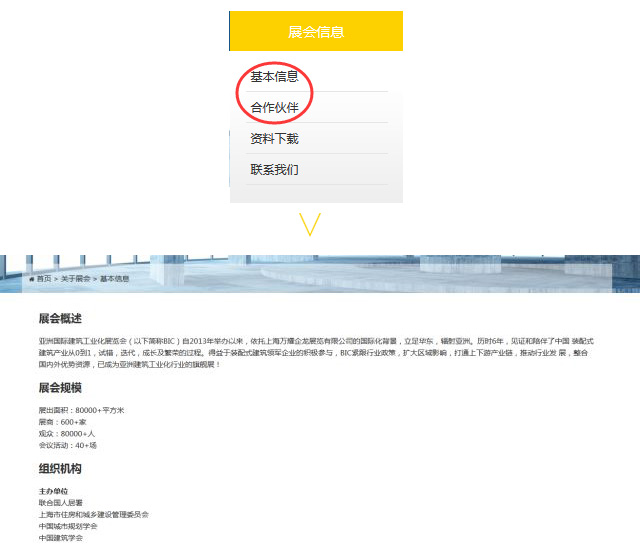Click the building banner image

tap(320, 274)
